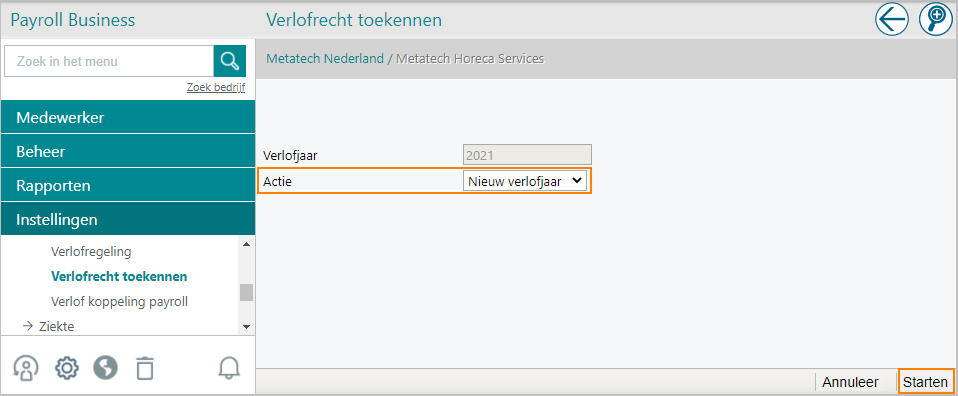Image resolution: width=958 pixels, height=396 pixels.
Task: Focus the 'Zoek in het menu' field
Action: coord(109,61)
